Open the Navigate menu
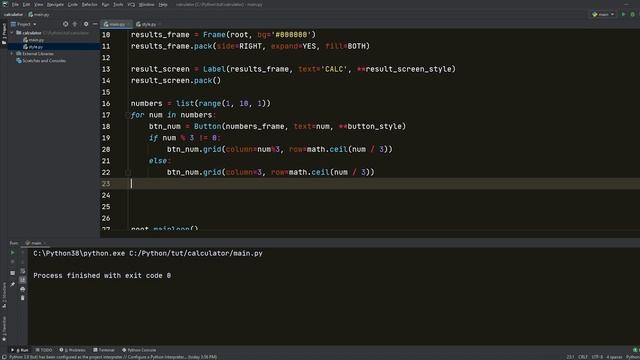Screen dimensions: 640x360 (x=55, y=4)
